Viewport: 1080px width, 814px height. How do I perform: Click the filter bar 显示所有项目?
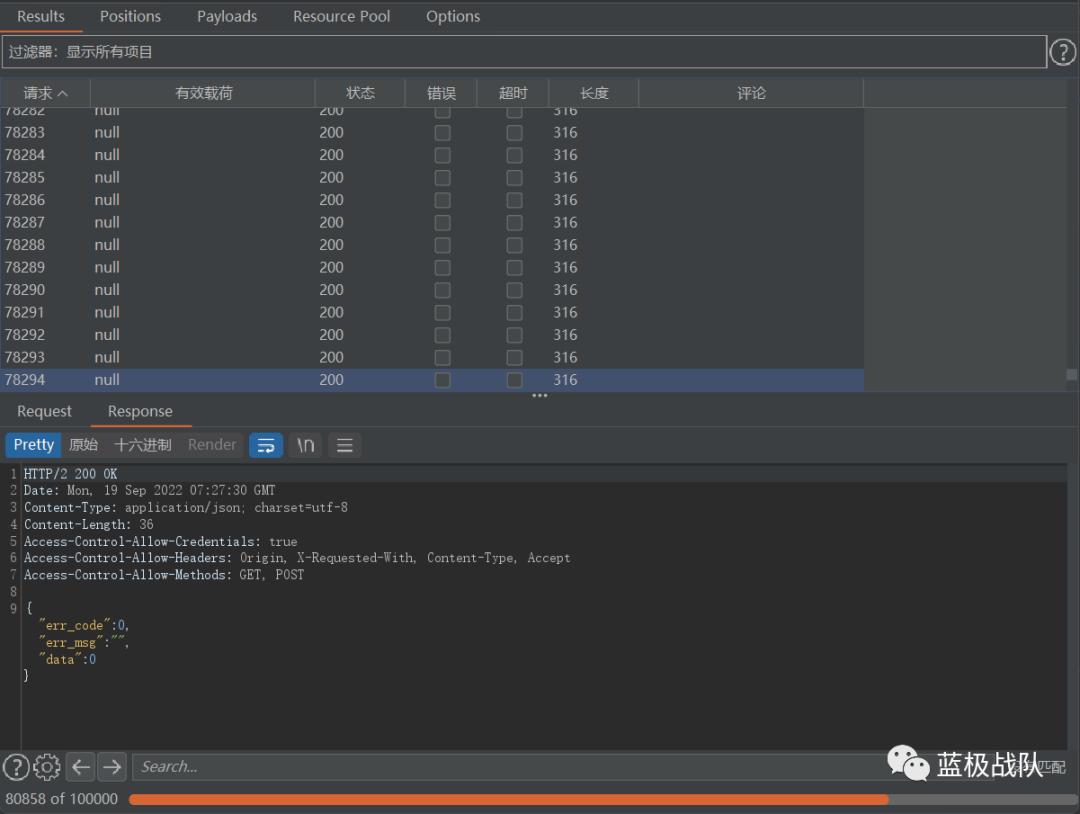tap(523, 52)
